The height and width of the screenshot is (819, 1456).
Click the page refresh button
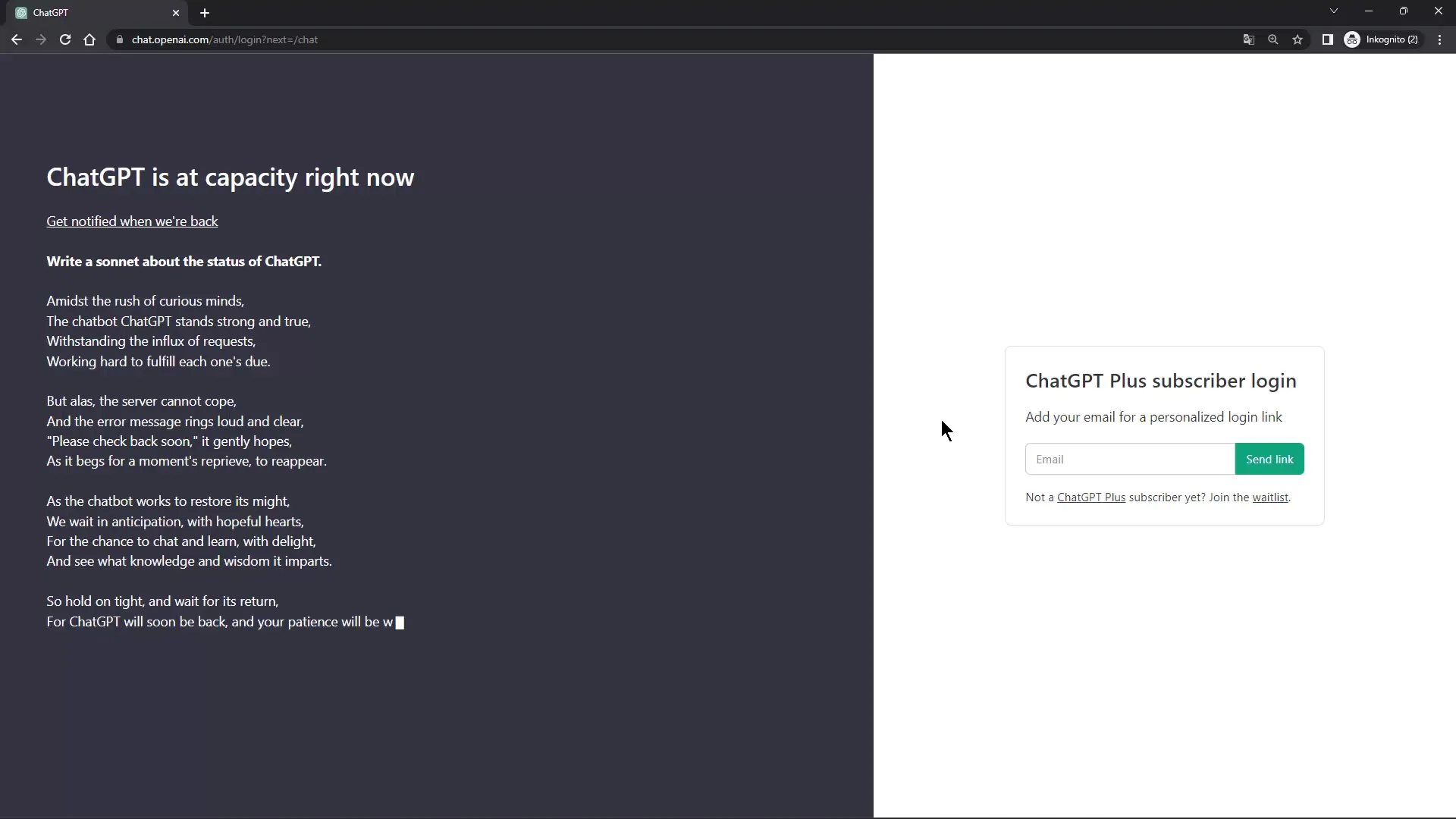point(65,39)
